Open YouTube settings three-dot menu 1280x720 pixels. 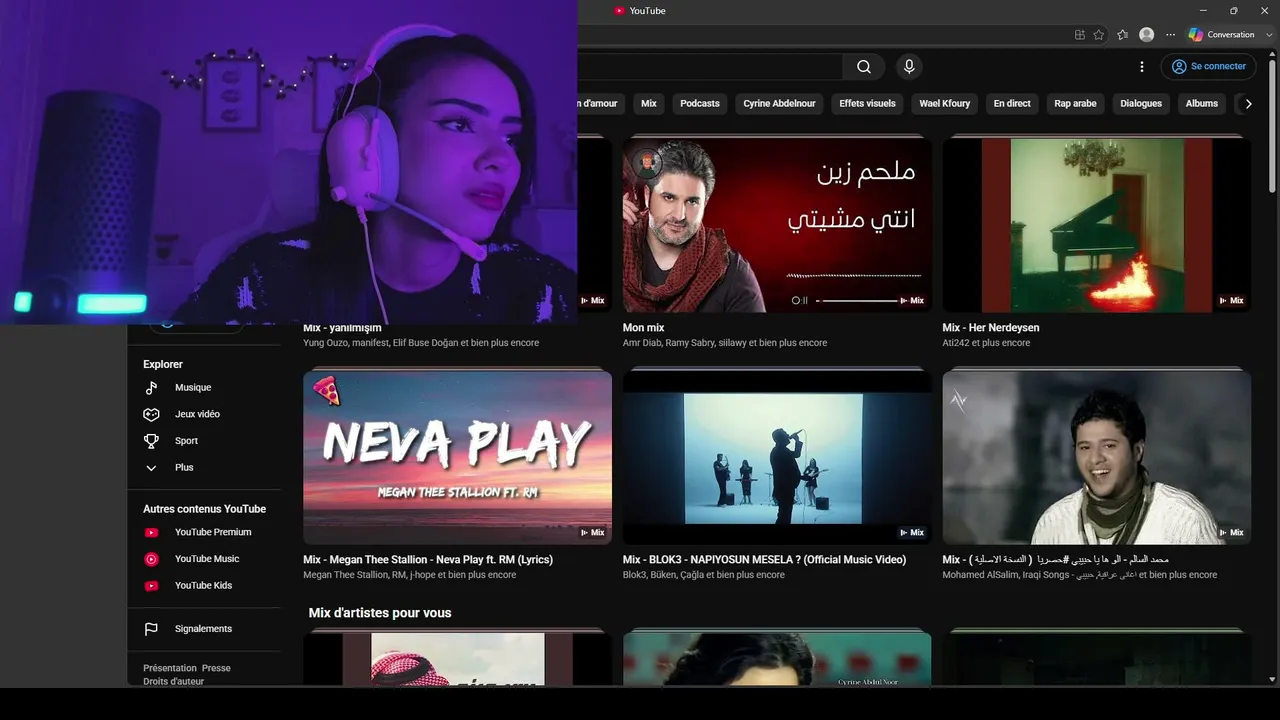1142,67
